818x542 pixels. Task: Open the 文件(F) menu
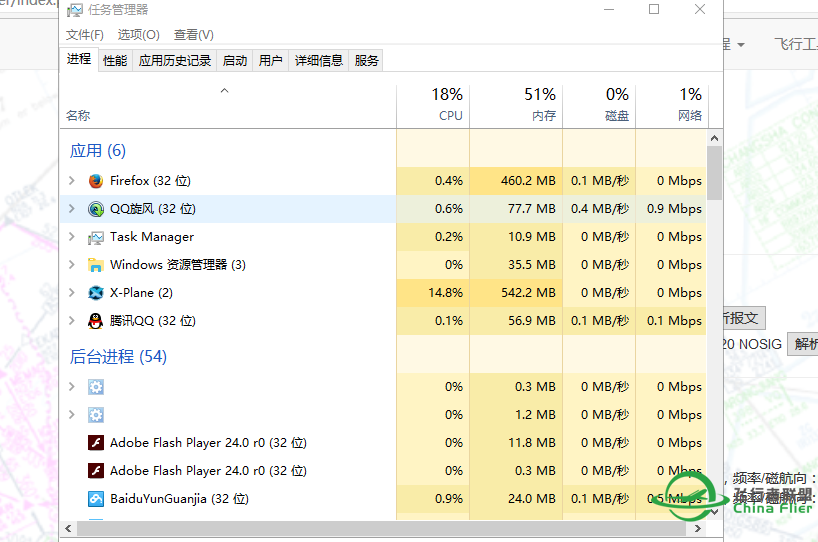85,35
